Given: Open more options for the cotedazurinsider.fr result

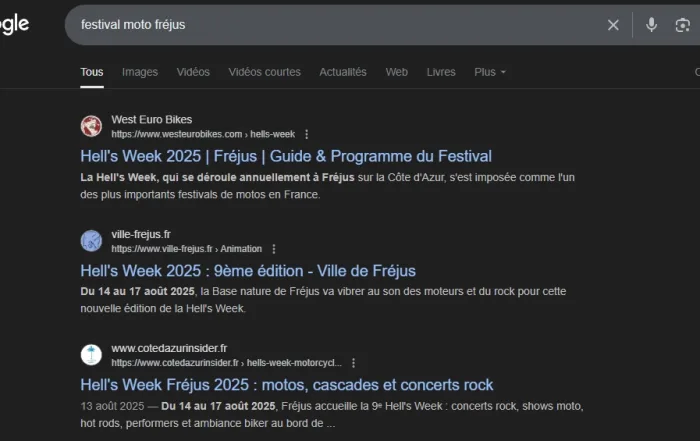Looking at the screenshot, I should click(x=353, y=363).
